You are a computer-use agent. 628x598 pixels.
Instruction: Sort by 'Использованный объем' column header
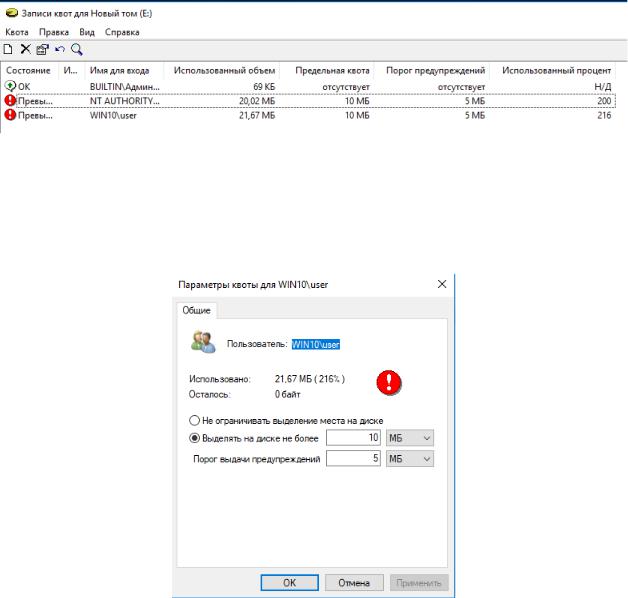click(x=222, y=70)
